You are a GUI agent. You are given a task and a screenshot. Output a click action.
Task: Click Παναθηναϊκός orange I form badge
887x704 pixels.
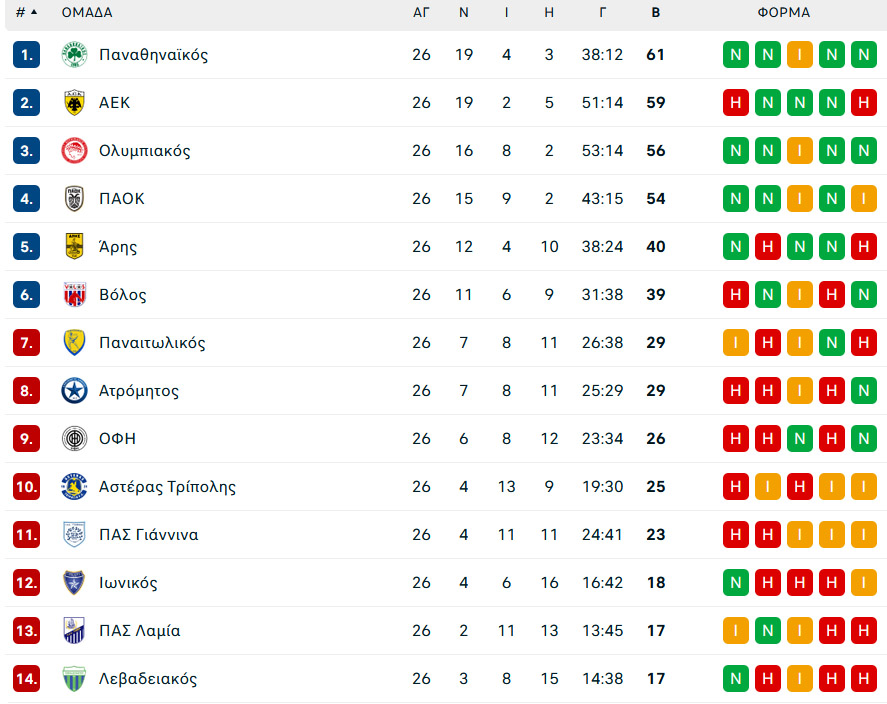point(800,55)
